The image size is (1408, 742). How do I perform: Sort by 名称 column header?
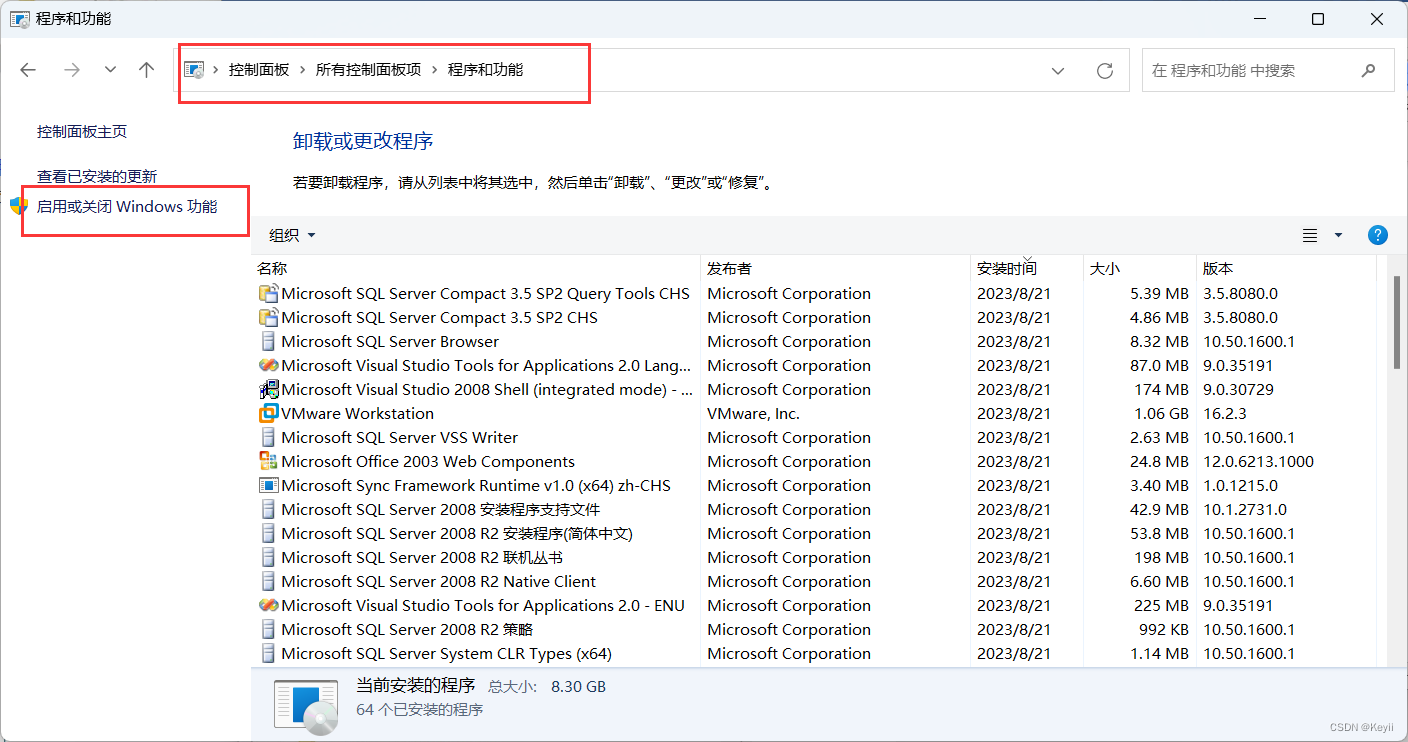tap(476, 269)
